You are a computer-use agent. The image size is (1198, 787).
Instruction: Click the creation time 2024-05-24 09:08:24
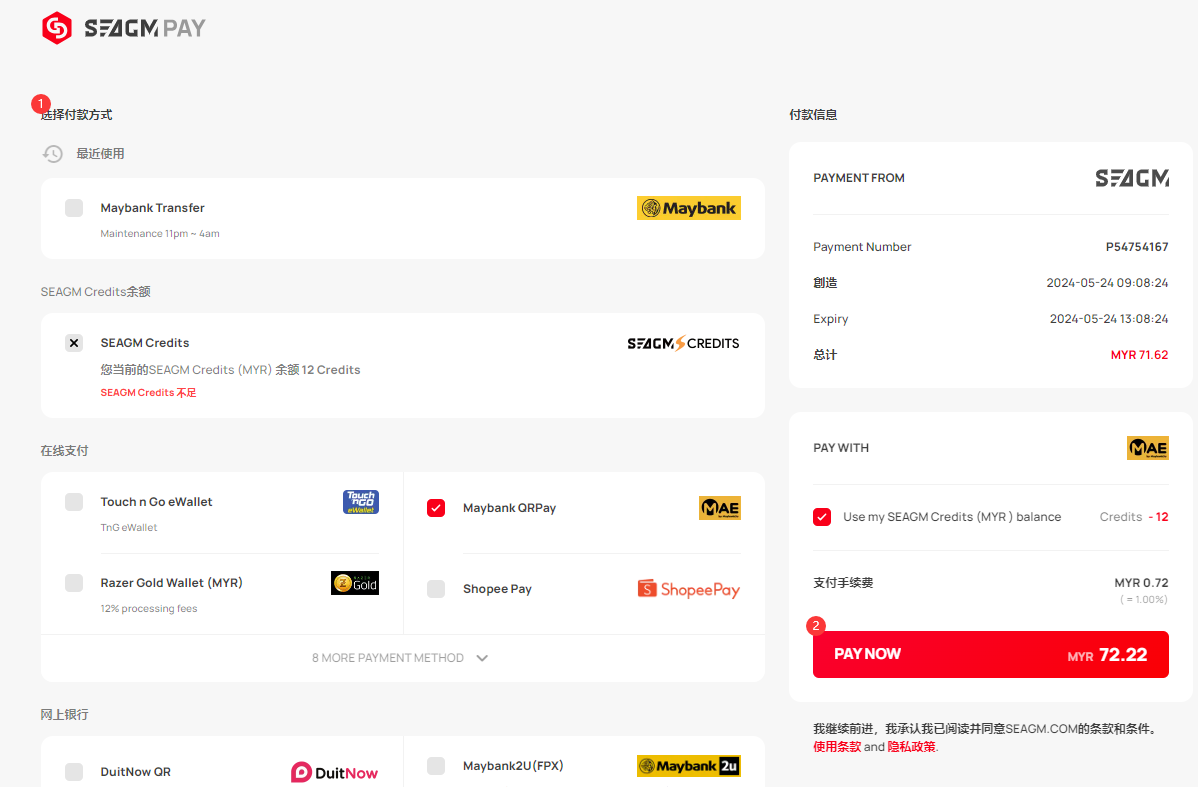(x=1107, y=283)
